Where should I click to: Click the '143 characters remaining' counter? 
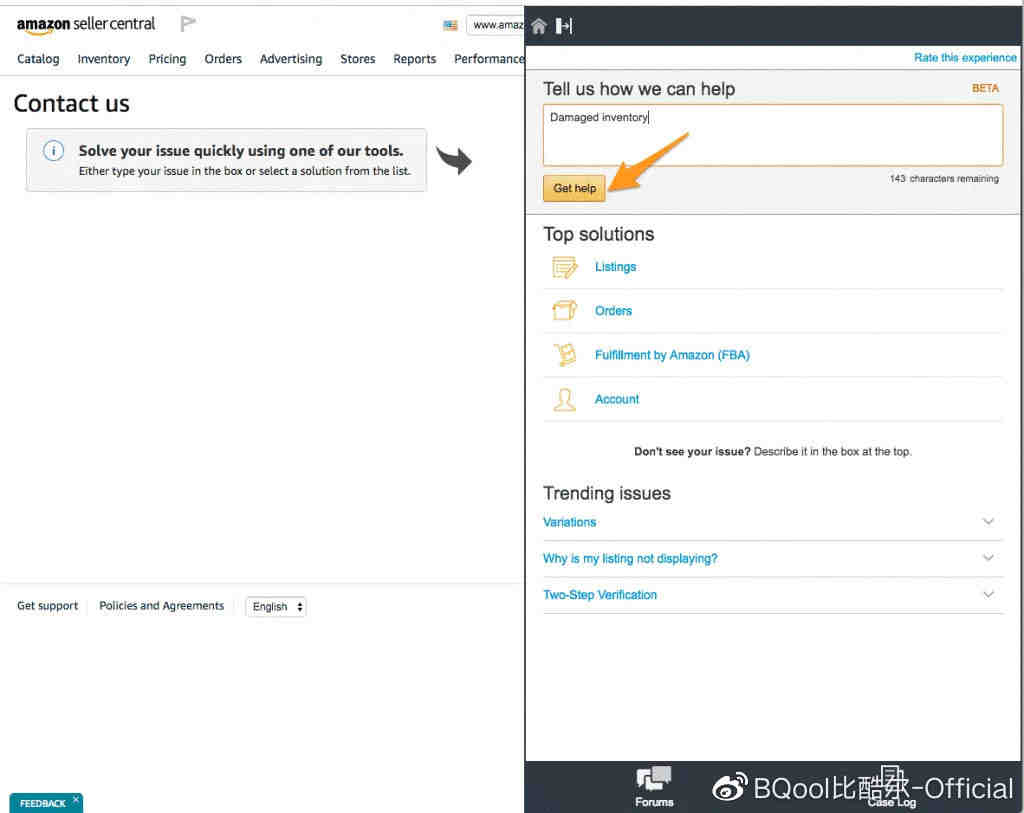(x=944, y=178)
